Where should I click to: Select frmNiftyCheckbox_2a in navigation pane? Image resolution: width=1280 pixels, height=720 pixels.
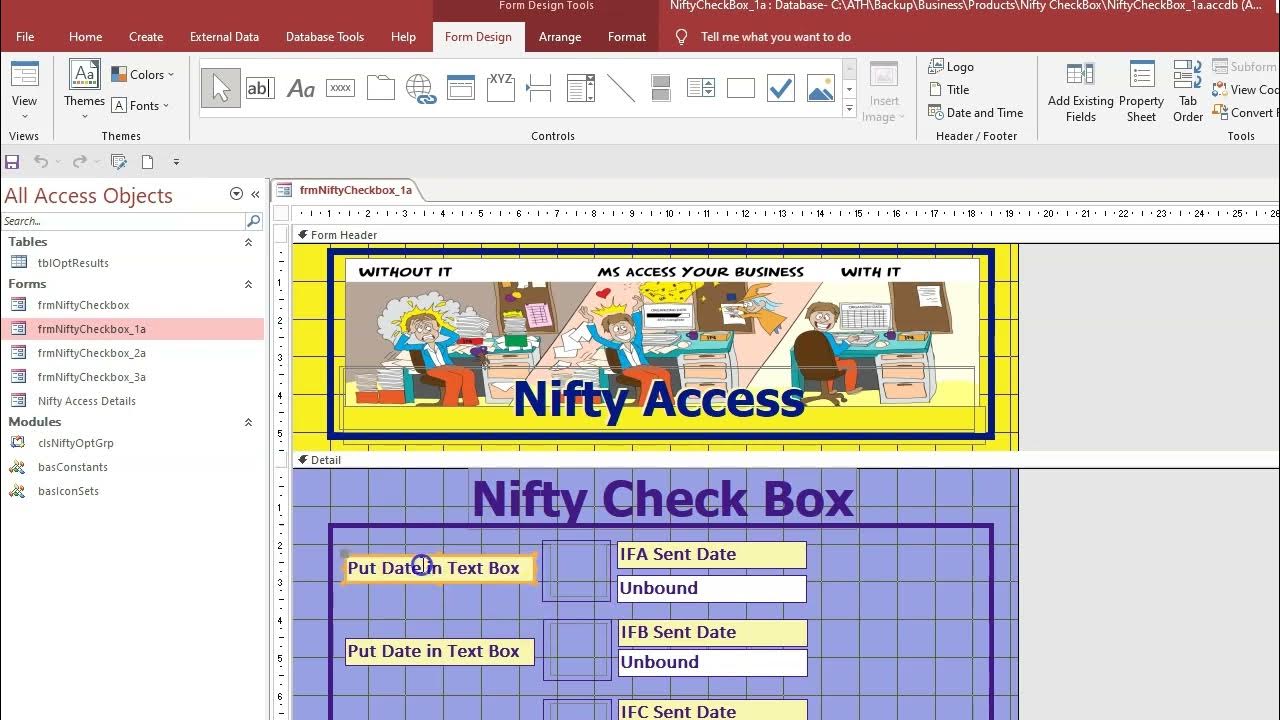134,353
